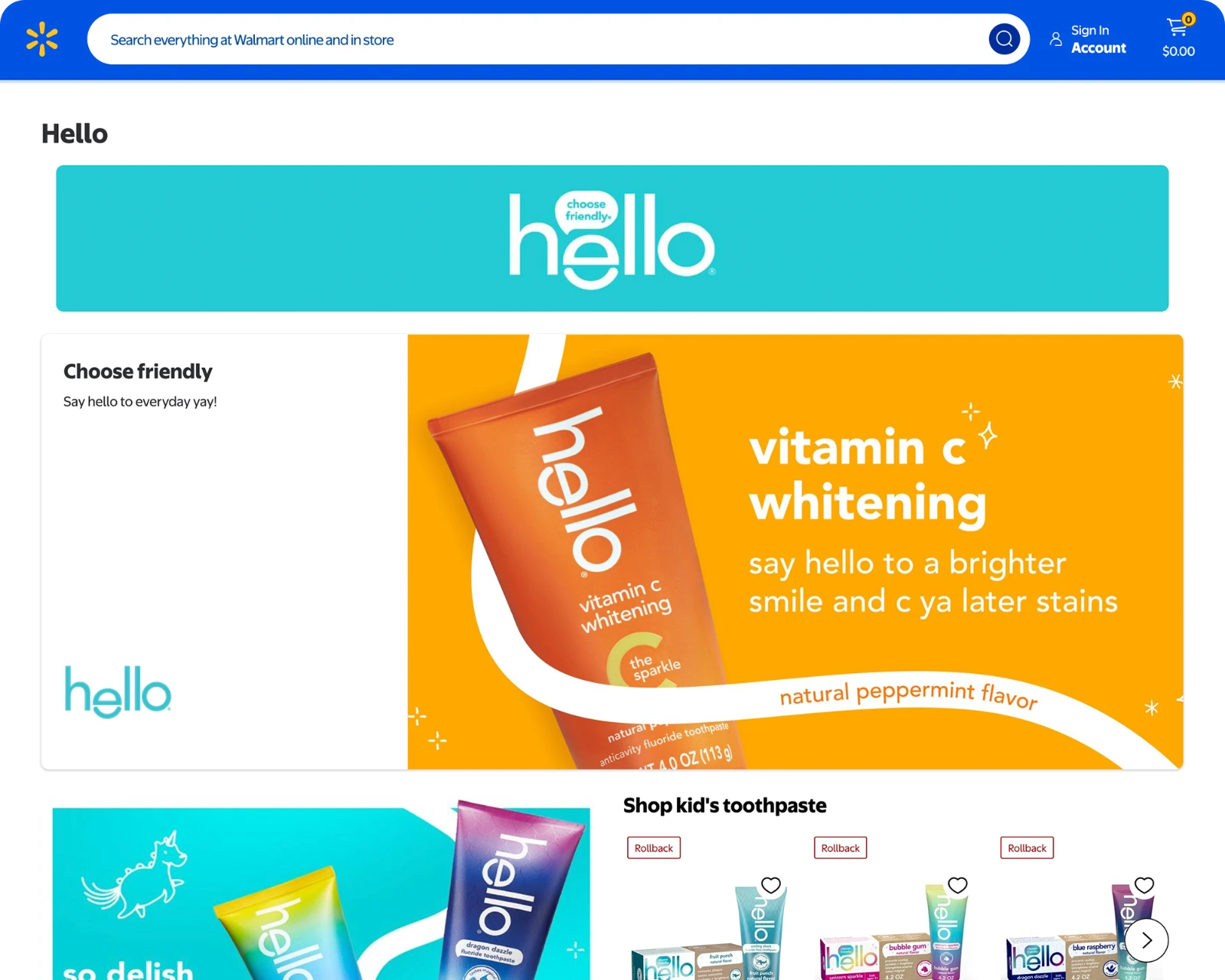Toggle heart on blue raspberry toothpaste
Viewport: 1225px width, 980px height.
[1145, 885]
